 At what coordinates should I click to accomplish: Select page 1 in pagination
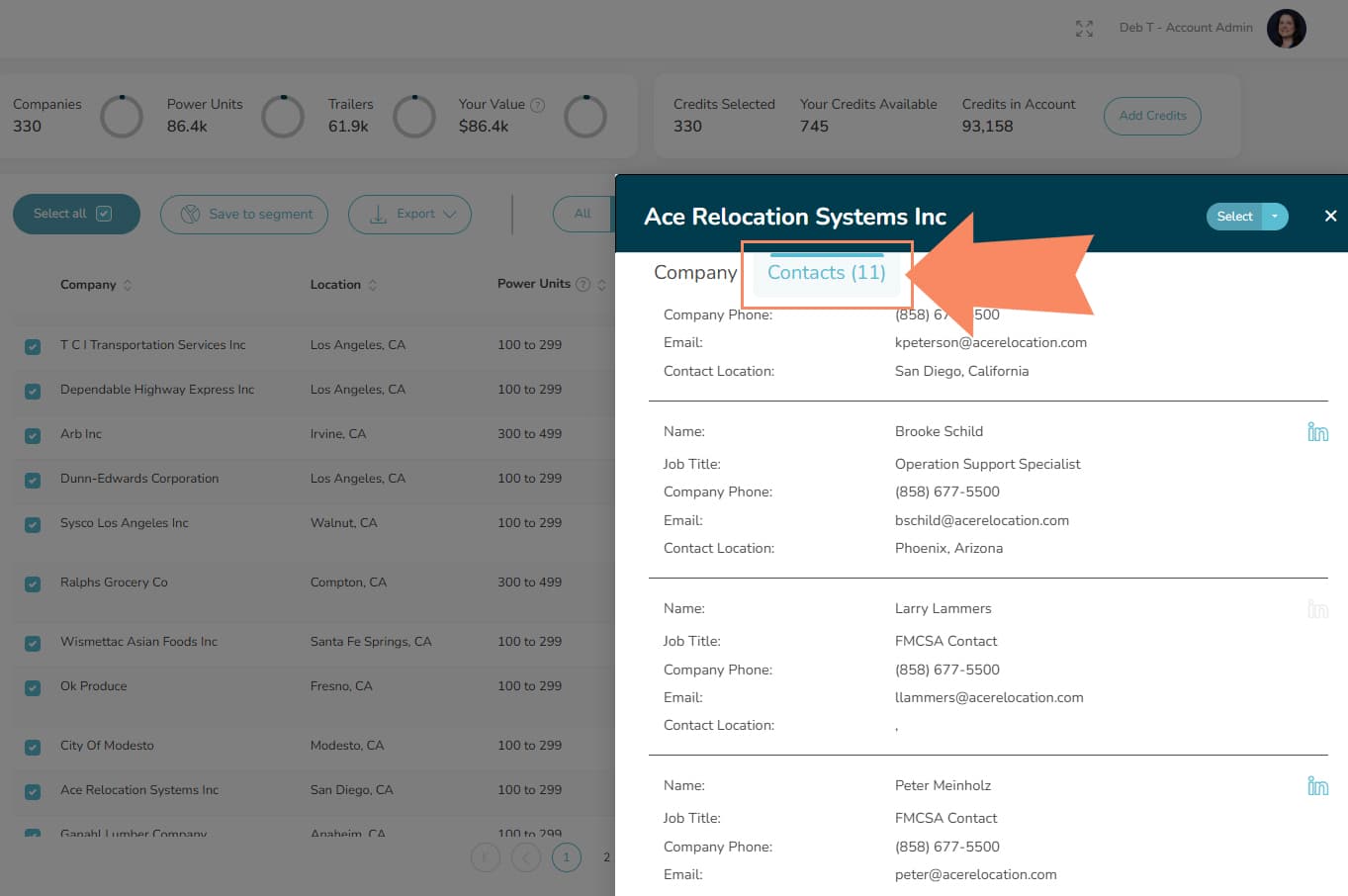567,857
